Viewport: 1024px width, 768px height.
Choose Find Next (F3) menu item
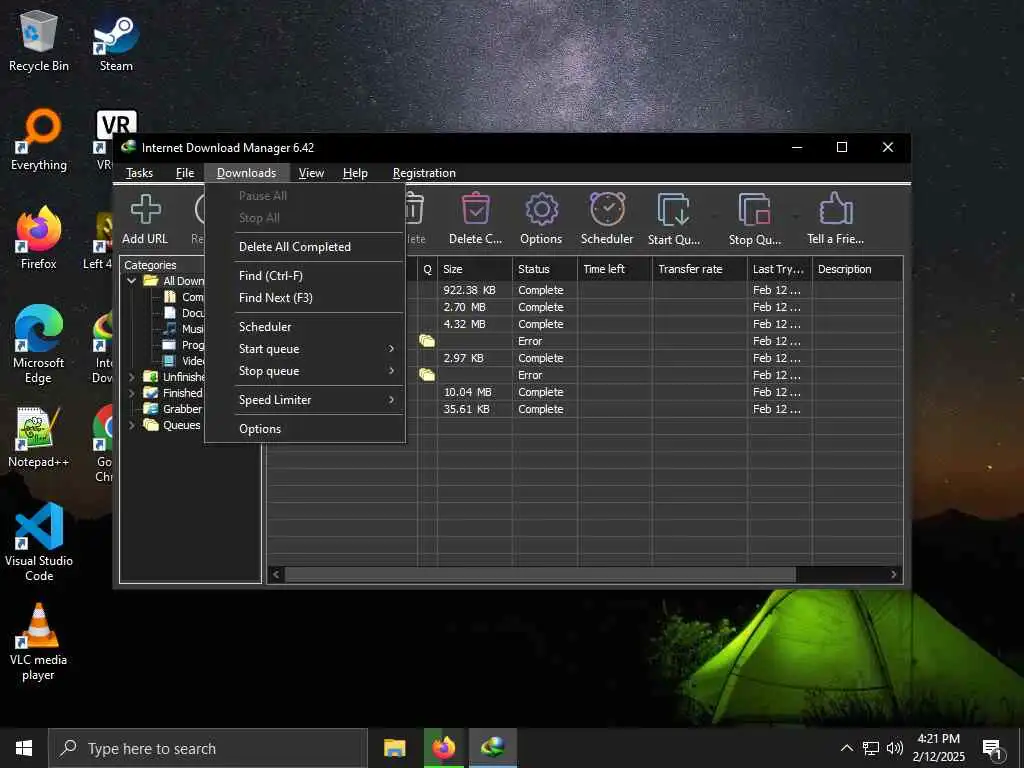[305, 298]
